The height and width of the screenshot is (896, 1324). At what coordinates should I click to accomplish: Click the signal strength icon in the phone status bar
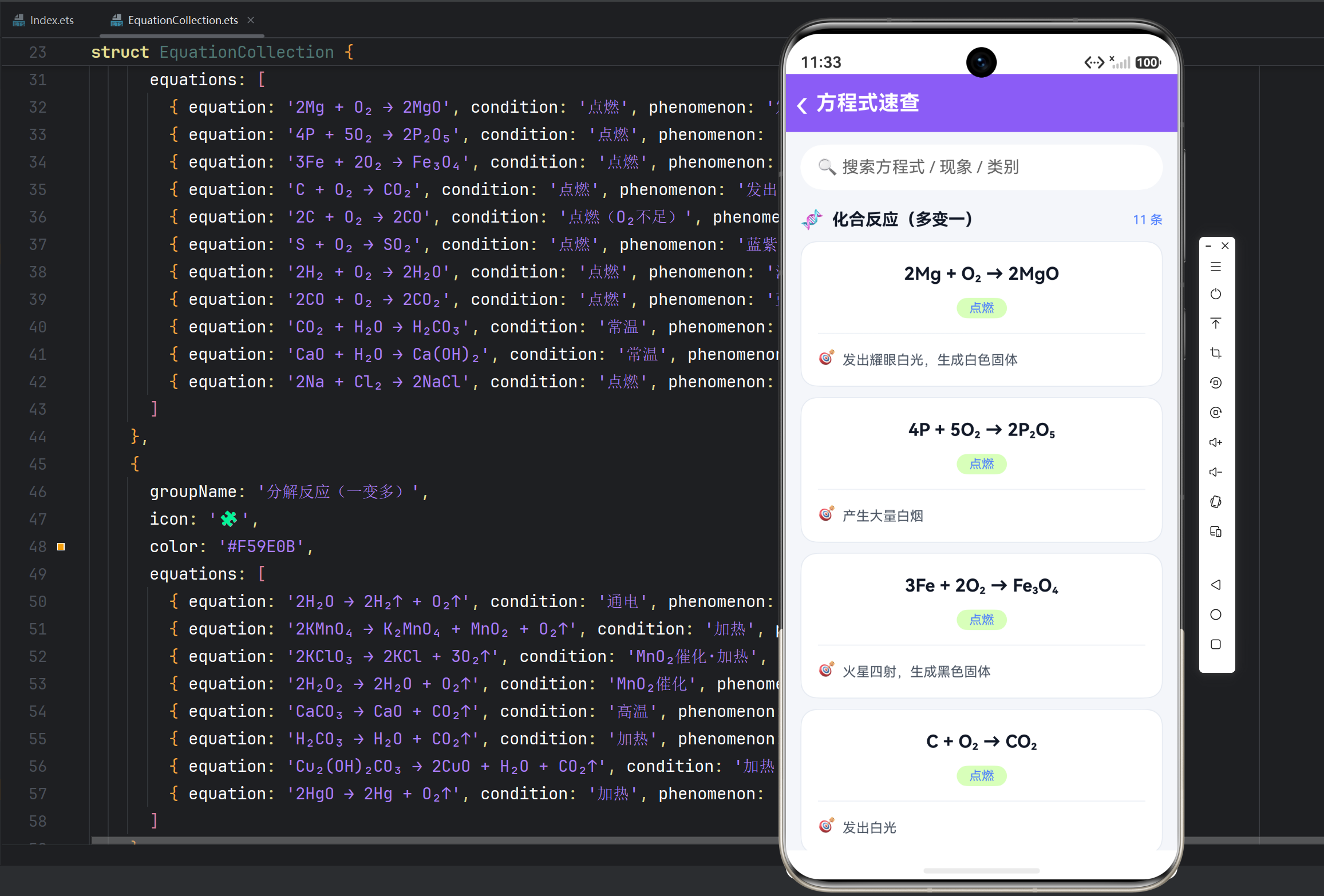click(x=1120, y=62)
